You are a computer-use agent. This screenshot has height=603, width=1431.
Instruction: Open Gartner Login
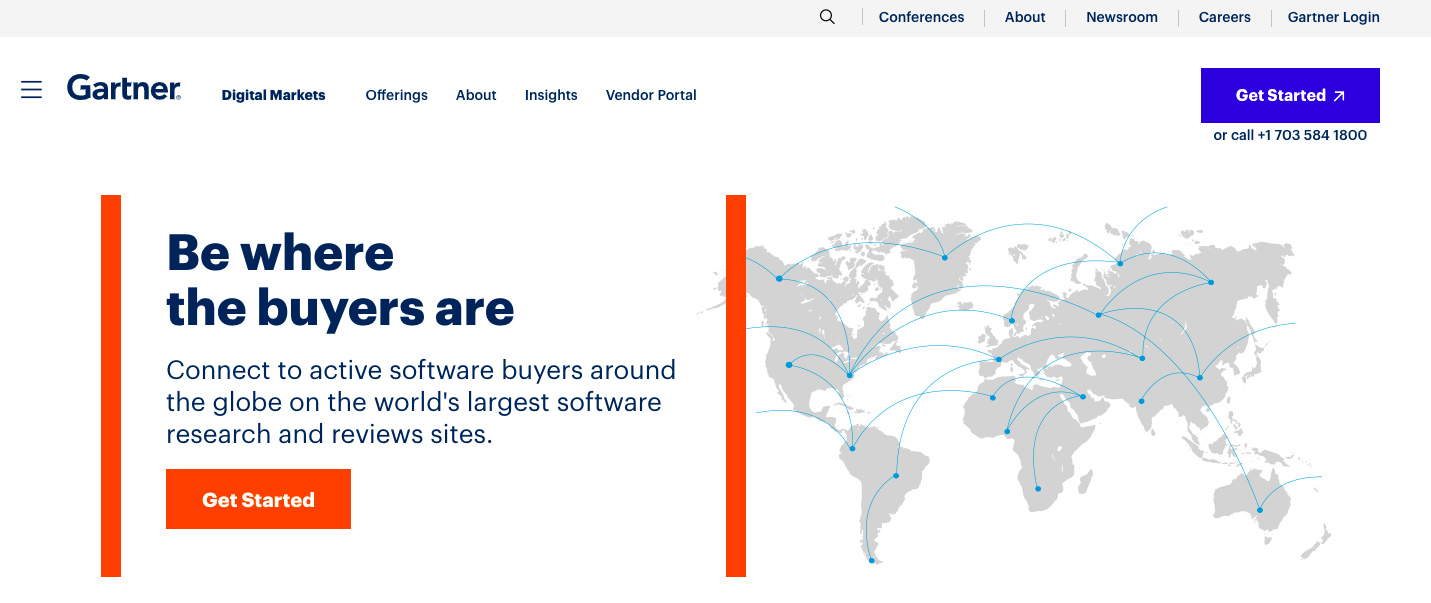tap(1333, 17)
